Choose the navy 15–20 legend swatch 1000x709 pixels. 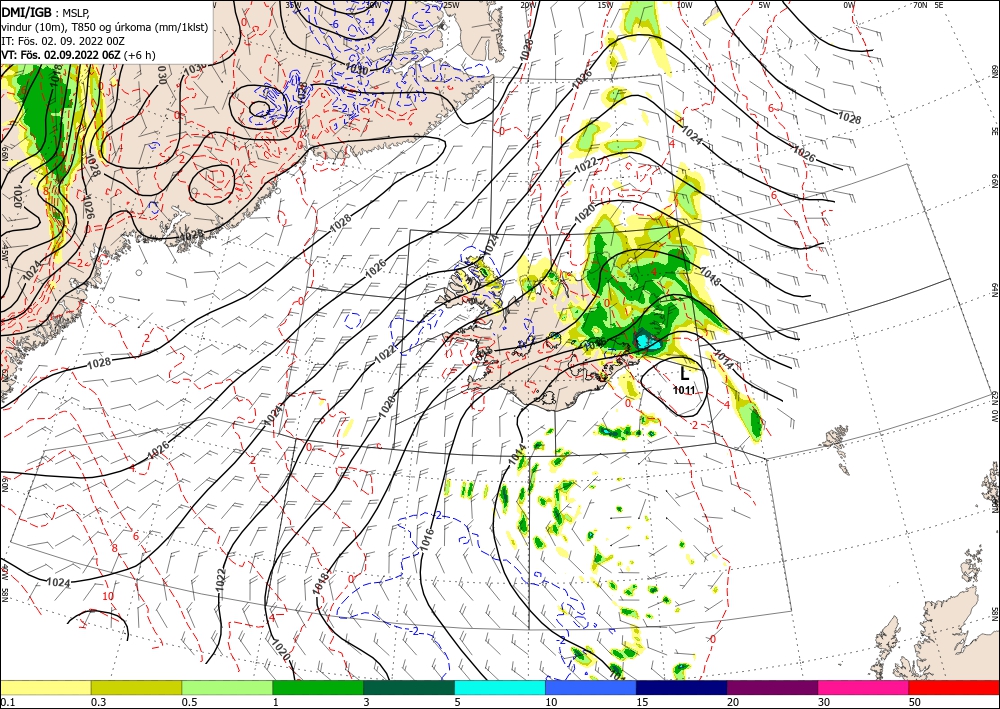point(681,687)
